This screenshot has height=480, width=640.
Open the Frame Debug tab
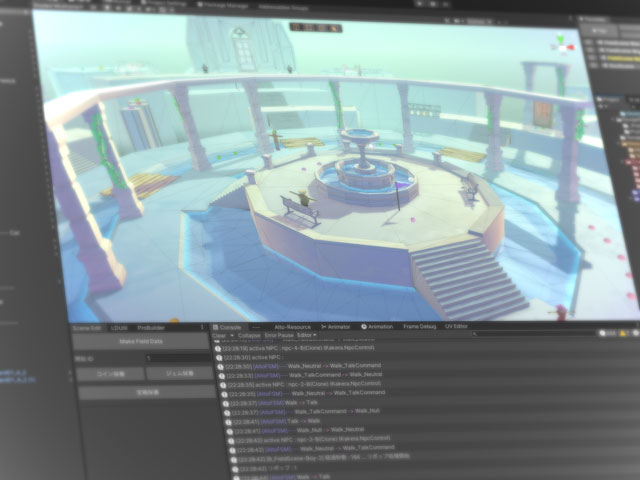[420, 327]
